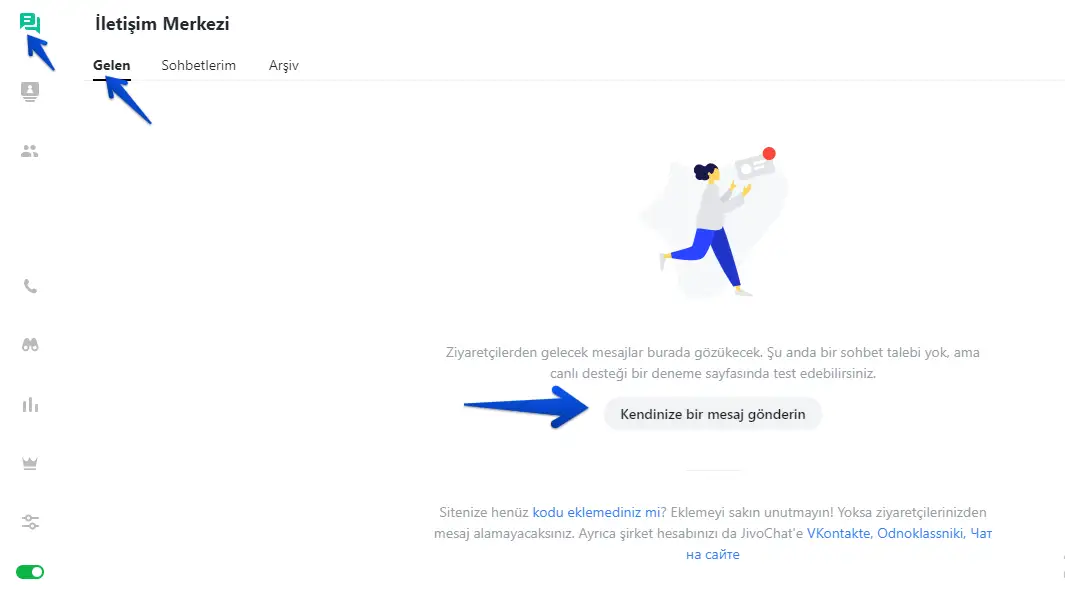Viewport: 1065px width, 605px height.
Task: Switch to the Sohbetlerim tab
Action: [198, 66]
